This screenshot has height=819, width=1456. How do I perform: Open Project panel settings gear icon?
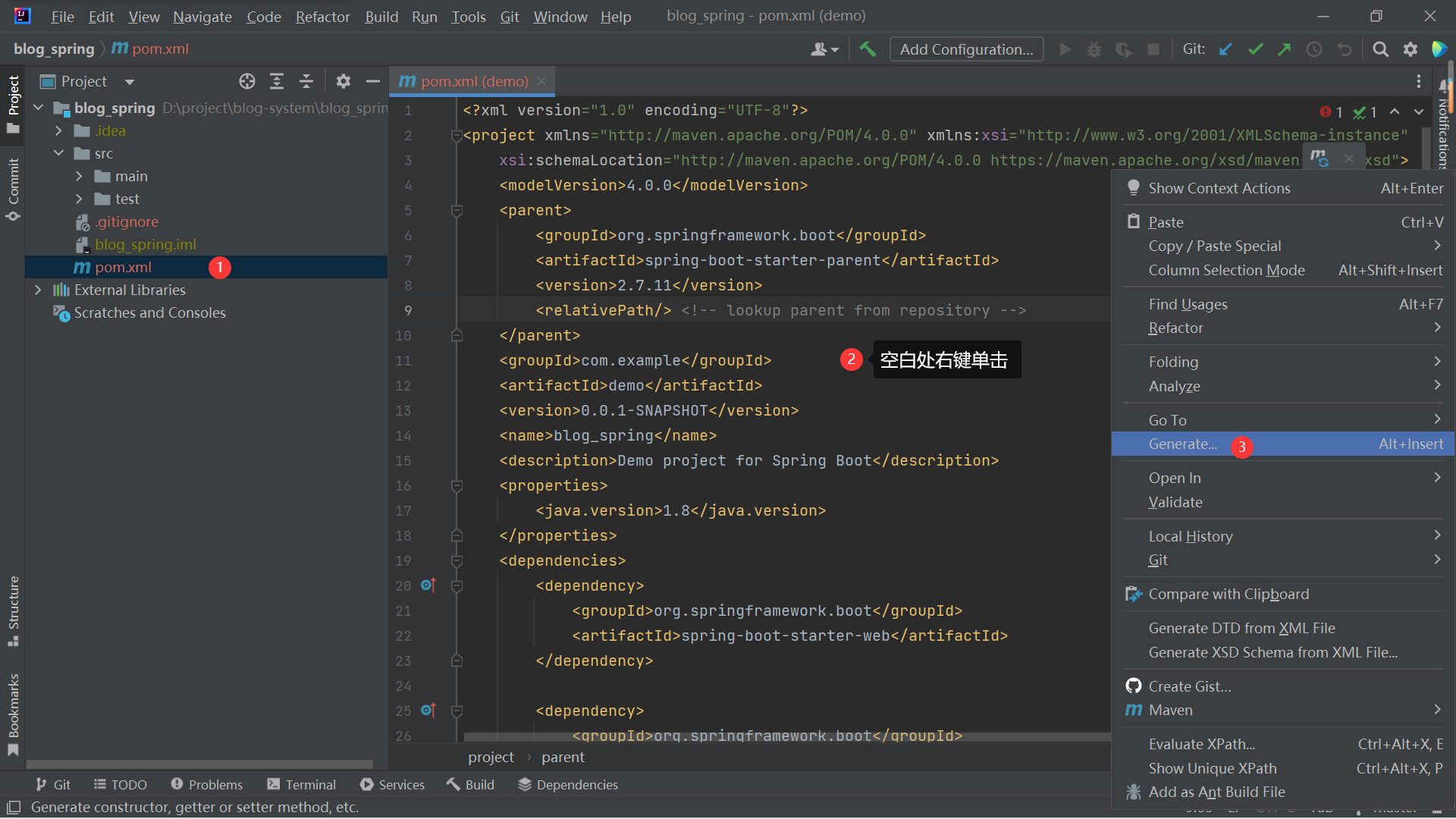tap(344, 81)
